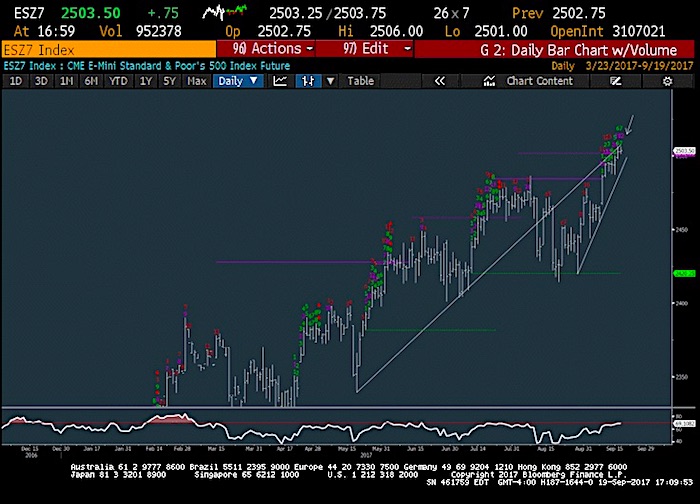Viewport: 700px width, 504px height.
Task: Click the Prev 2502.75 value
Action: pyautogui.click(x=579, y=13)
